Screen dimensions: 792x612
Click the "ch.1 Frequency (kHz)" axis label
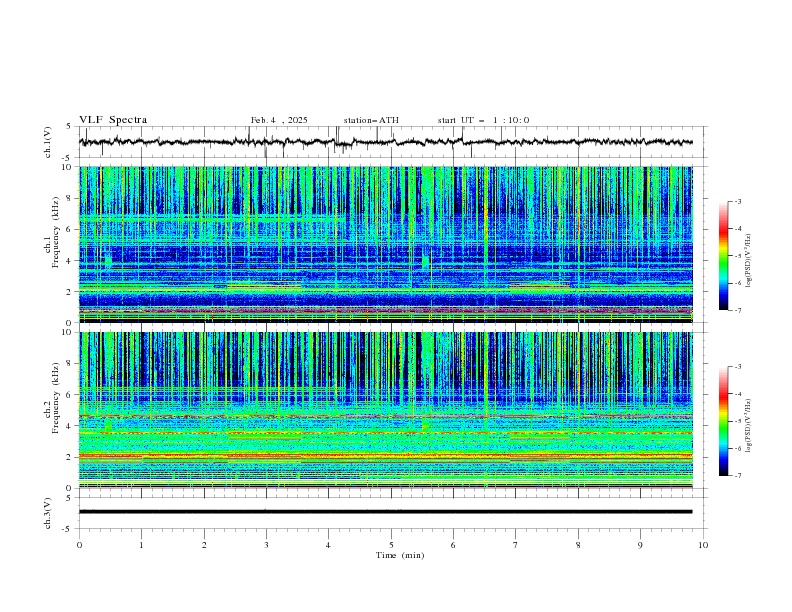51,230
